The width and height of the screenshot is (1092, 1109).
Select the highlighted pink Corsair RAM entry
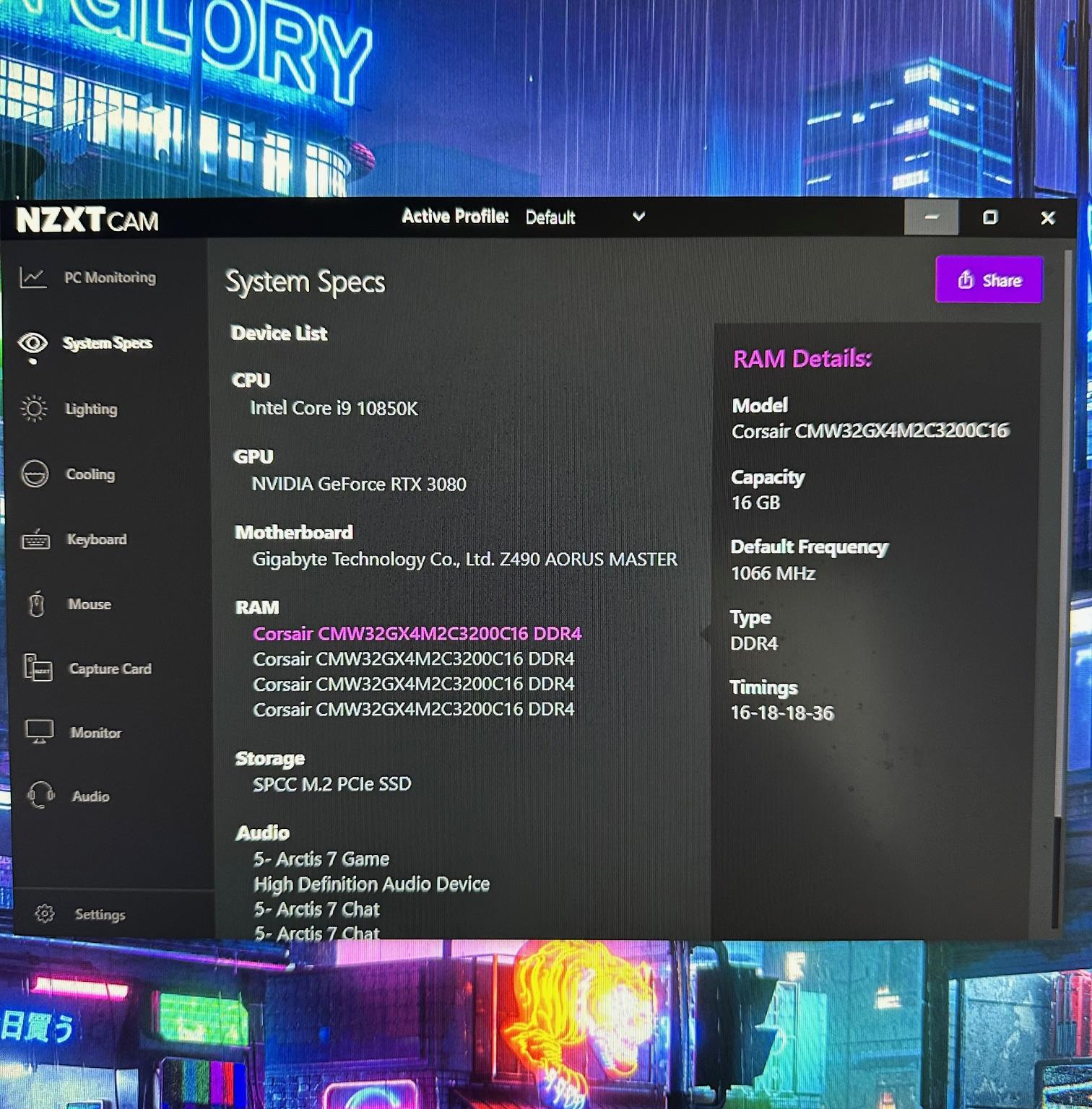(417, 633)
